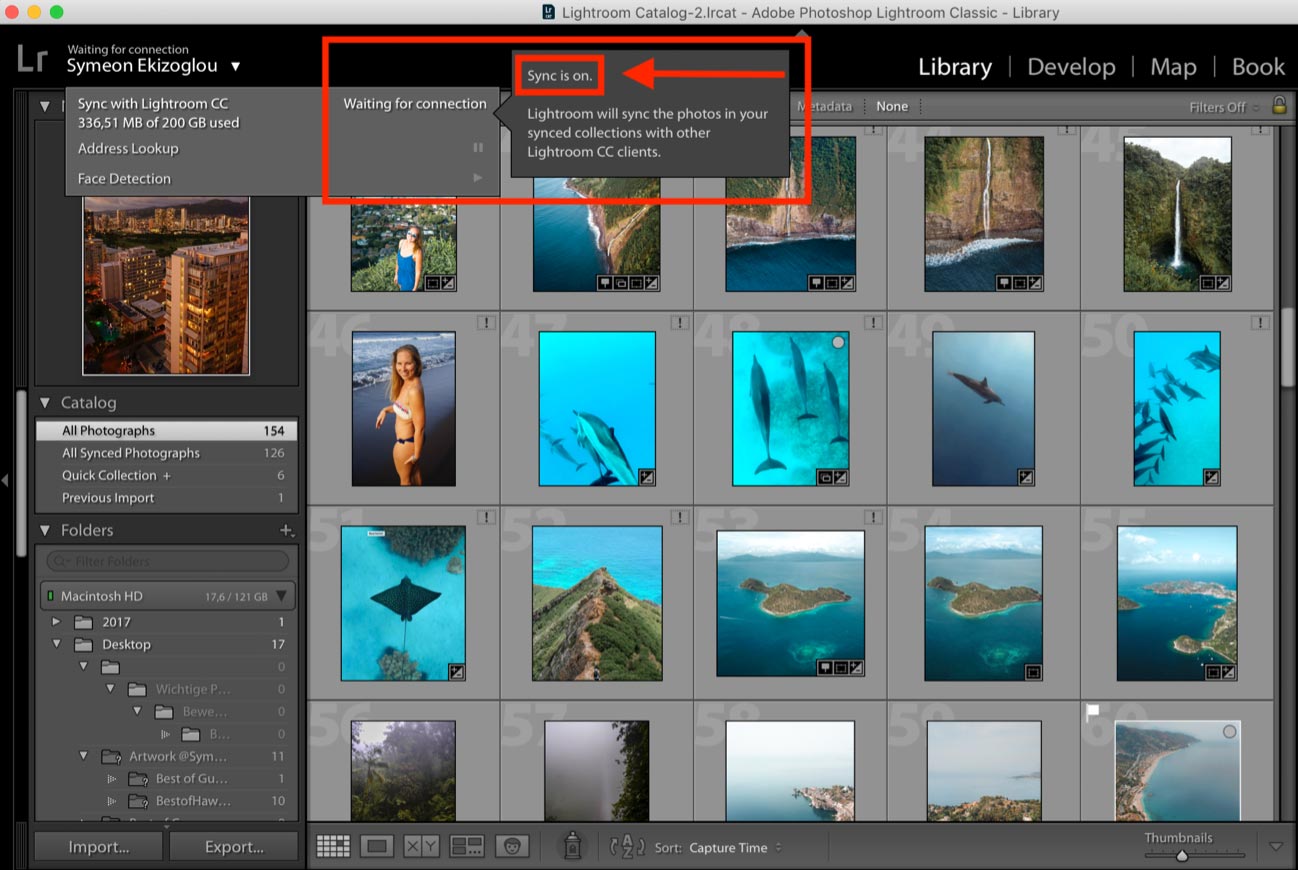
Task: Click the Desktop folder icon
Action: click(x=84, y=644)
